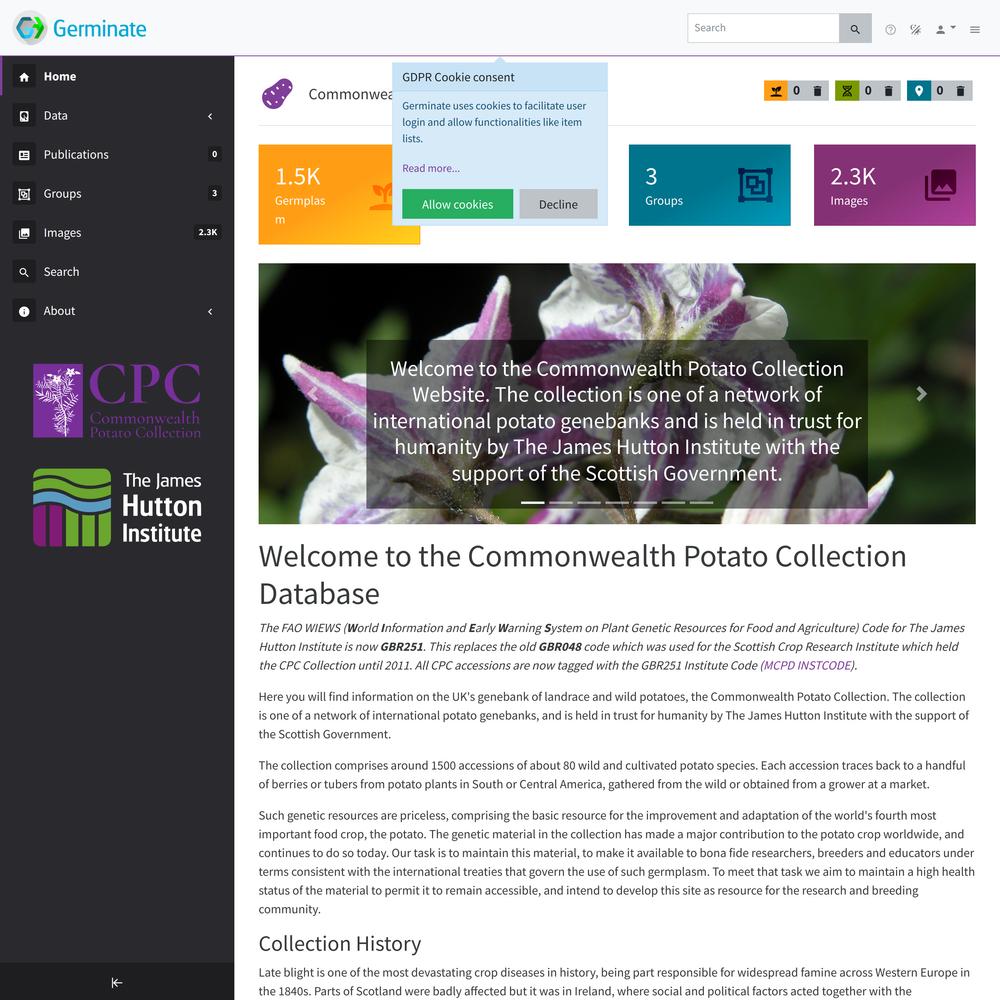Image resolution: width=1000 pixels, height=1000 pixels.
Task: Open the Images menu item
Action: point(117,233)
